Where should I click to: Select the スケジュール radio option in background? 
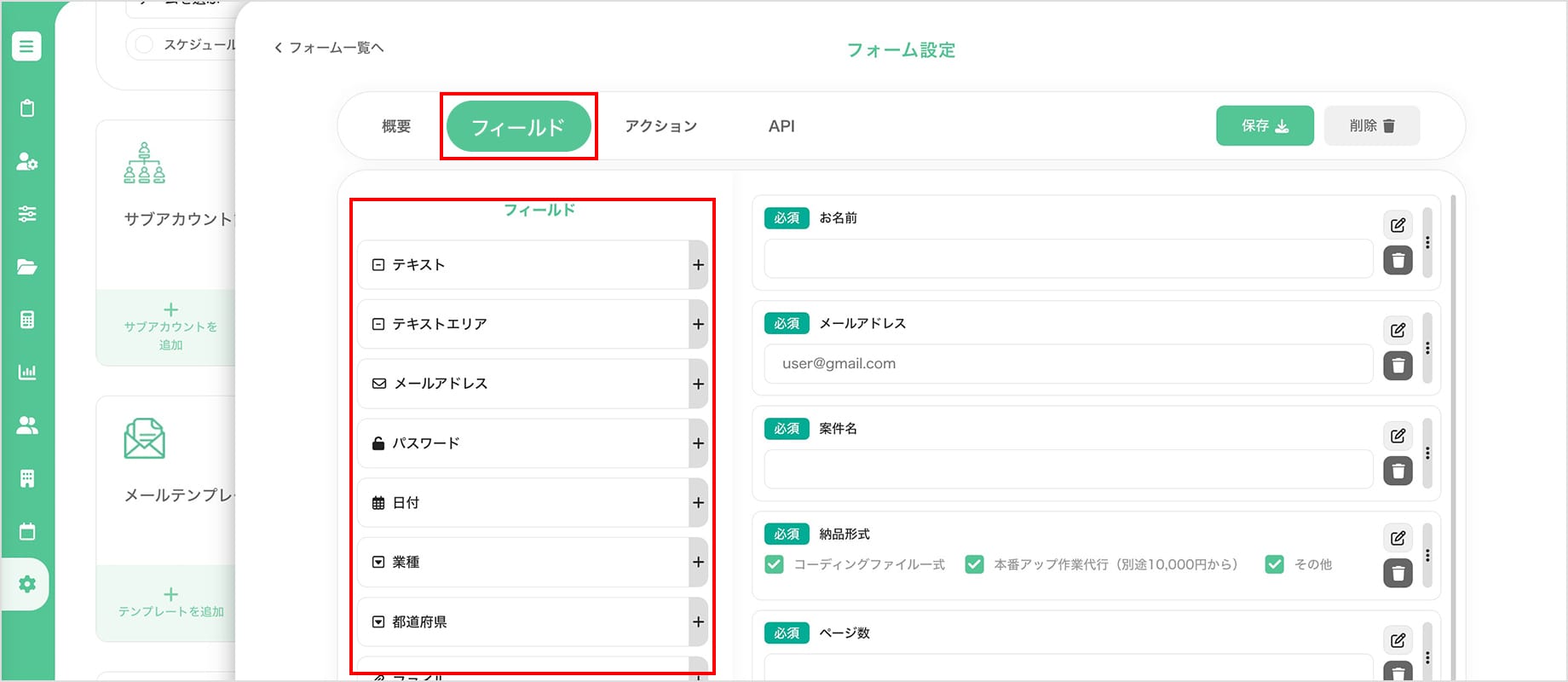point(145,44)
